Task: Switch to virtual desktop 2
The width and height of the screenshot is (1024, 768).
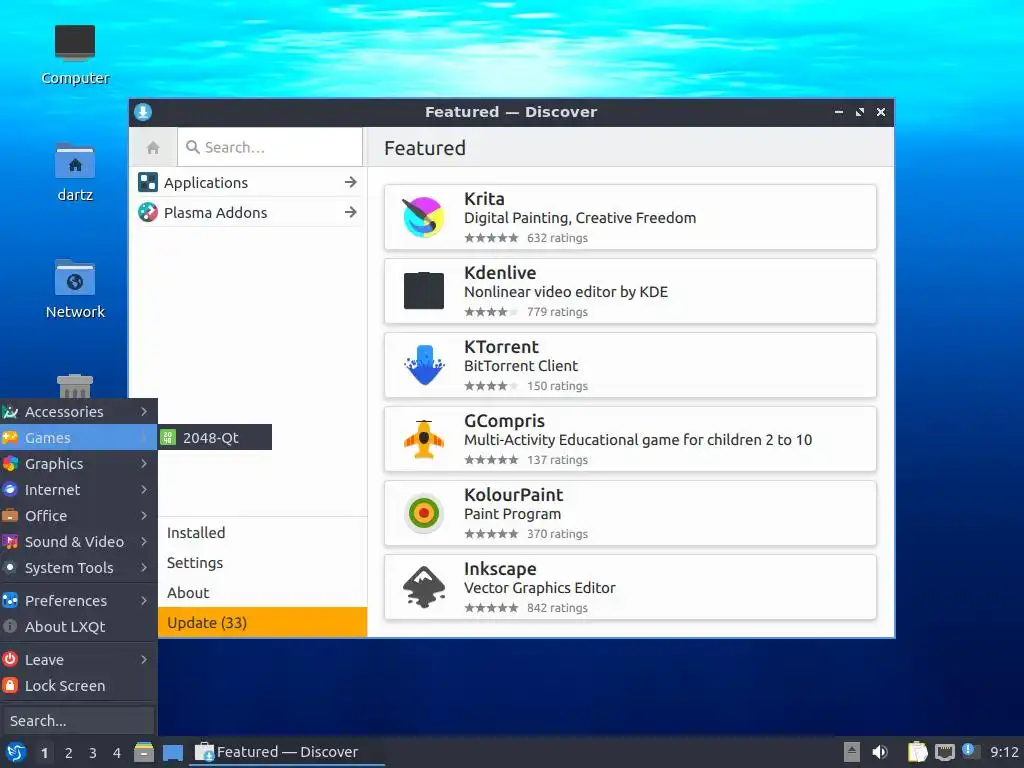Action: (x=69, y=753)
